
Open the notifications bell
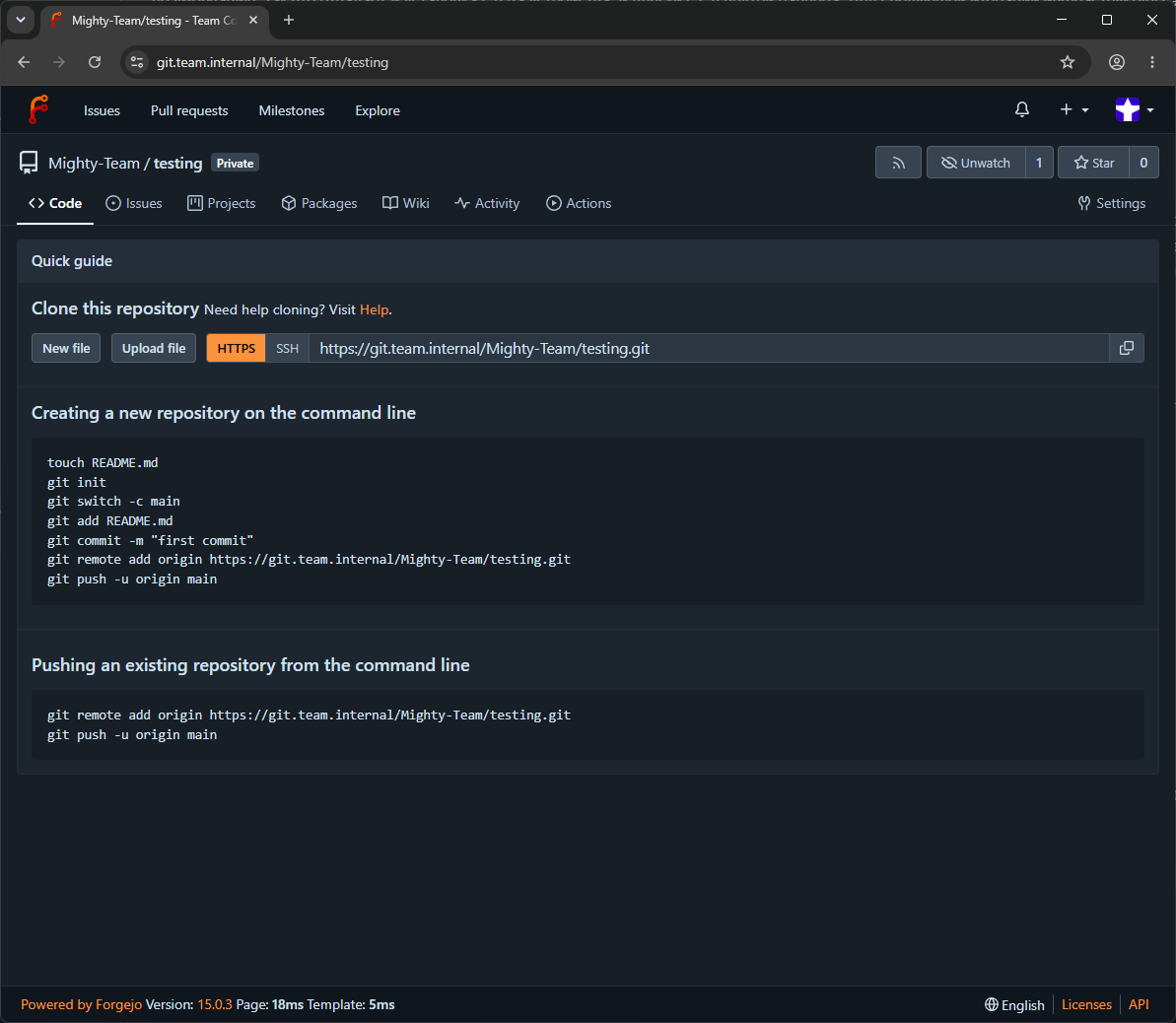click(1021, 110)
